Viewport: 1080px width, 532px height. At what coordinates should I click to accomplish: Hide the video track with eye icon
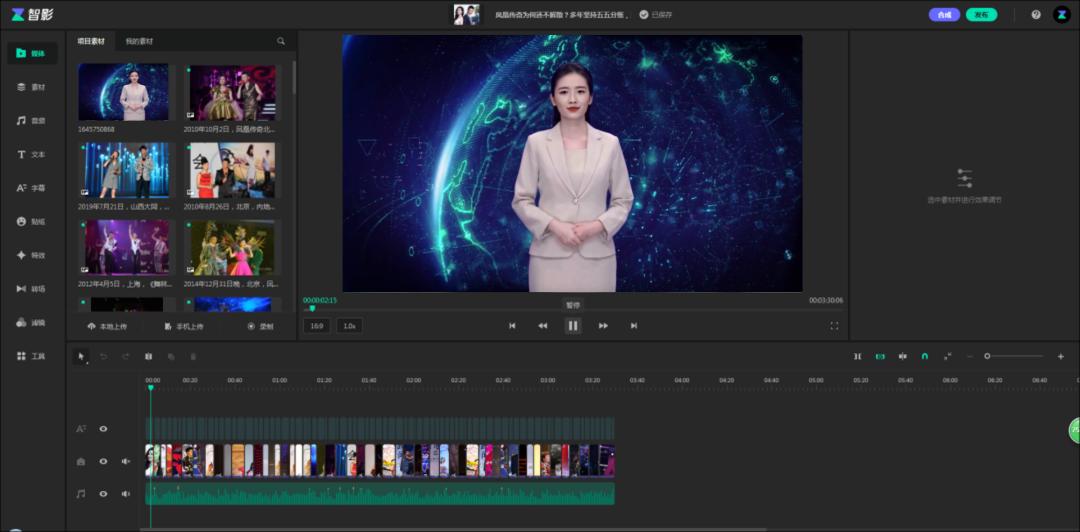point(103,461)
